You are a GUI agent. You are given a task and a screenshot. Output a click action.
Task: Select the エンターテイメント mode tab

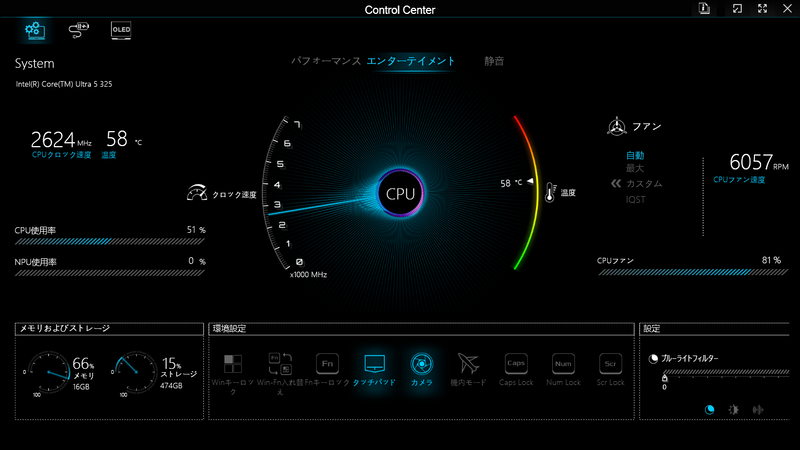coord(410,61)
